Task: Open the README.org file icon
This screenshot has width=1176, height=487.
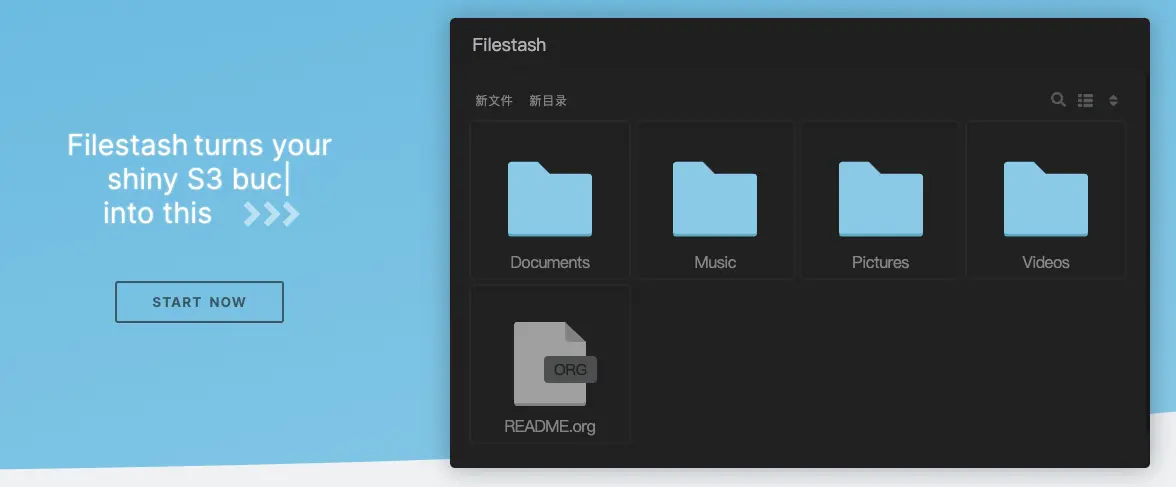Action: point(548,363)
